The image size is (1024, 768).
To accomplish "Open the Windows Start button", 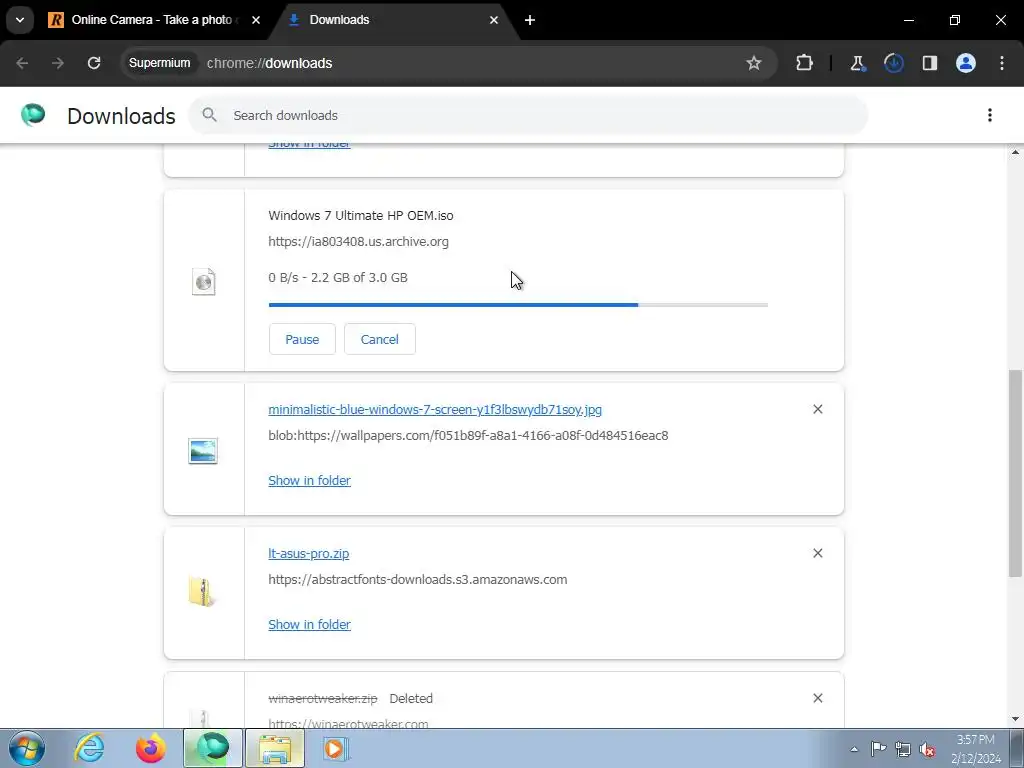I will [26, 748].
